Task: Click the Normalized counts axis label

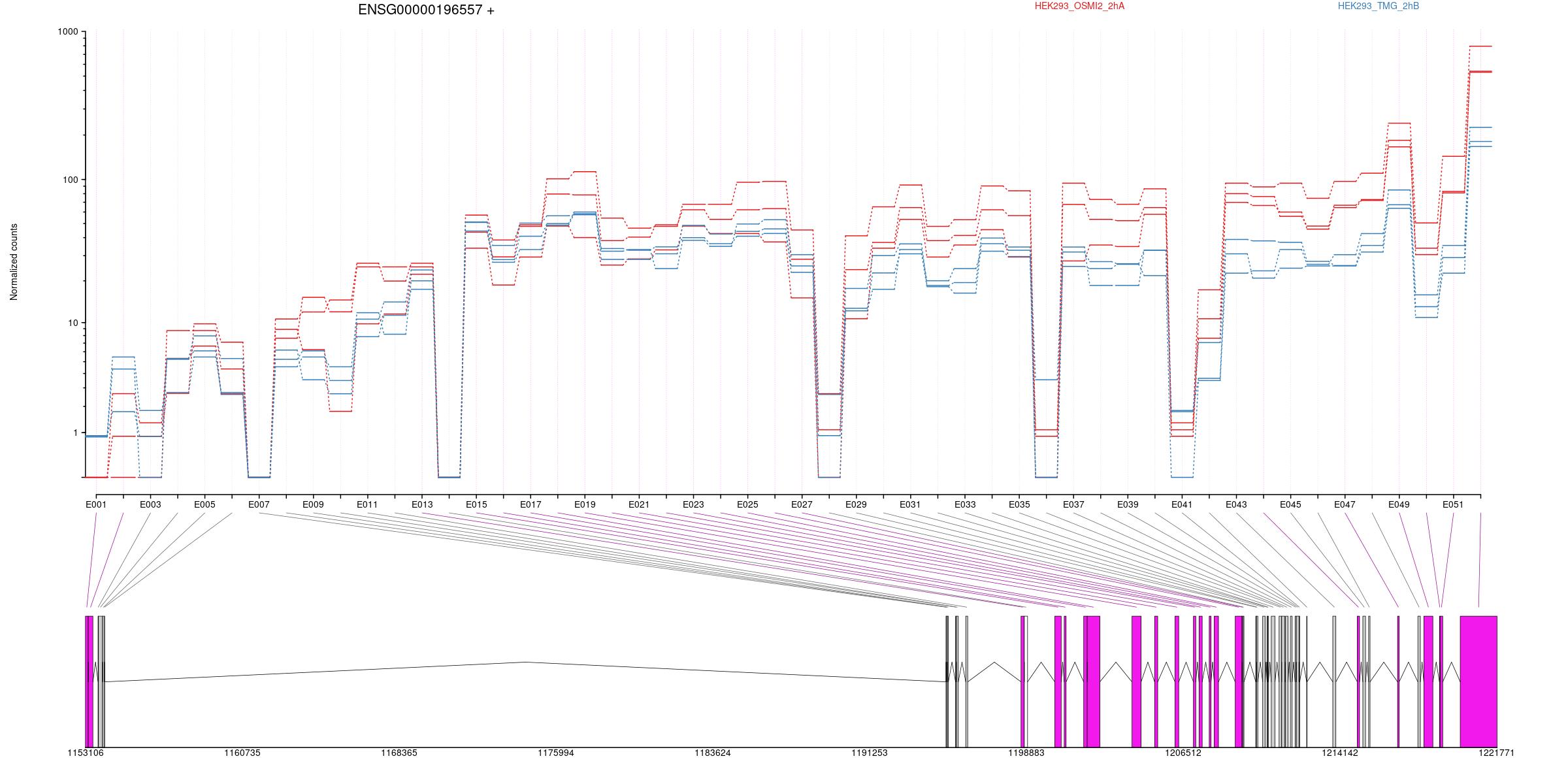Action: coord(14,262)
